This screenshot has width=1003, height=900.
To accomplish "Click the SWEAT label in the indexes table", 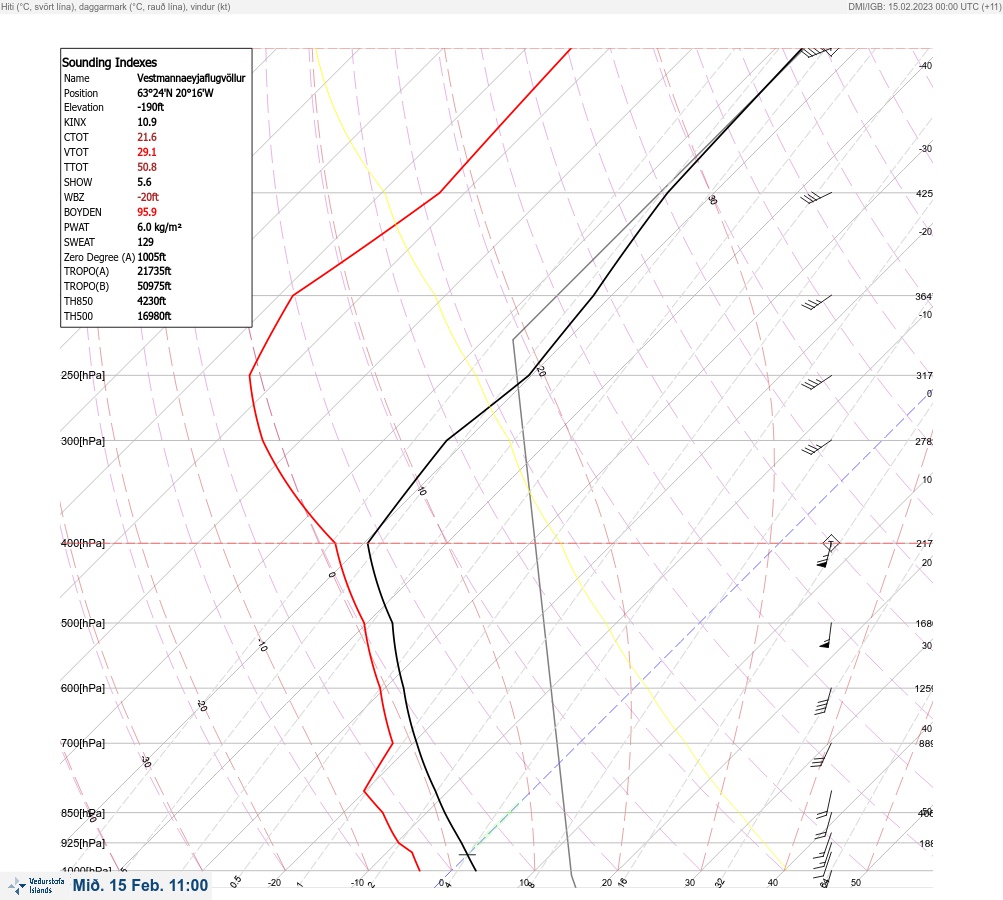I will point(79,242).
